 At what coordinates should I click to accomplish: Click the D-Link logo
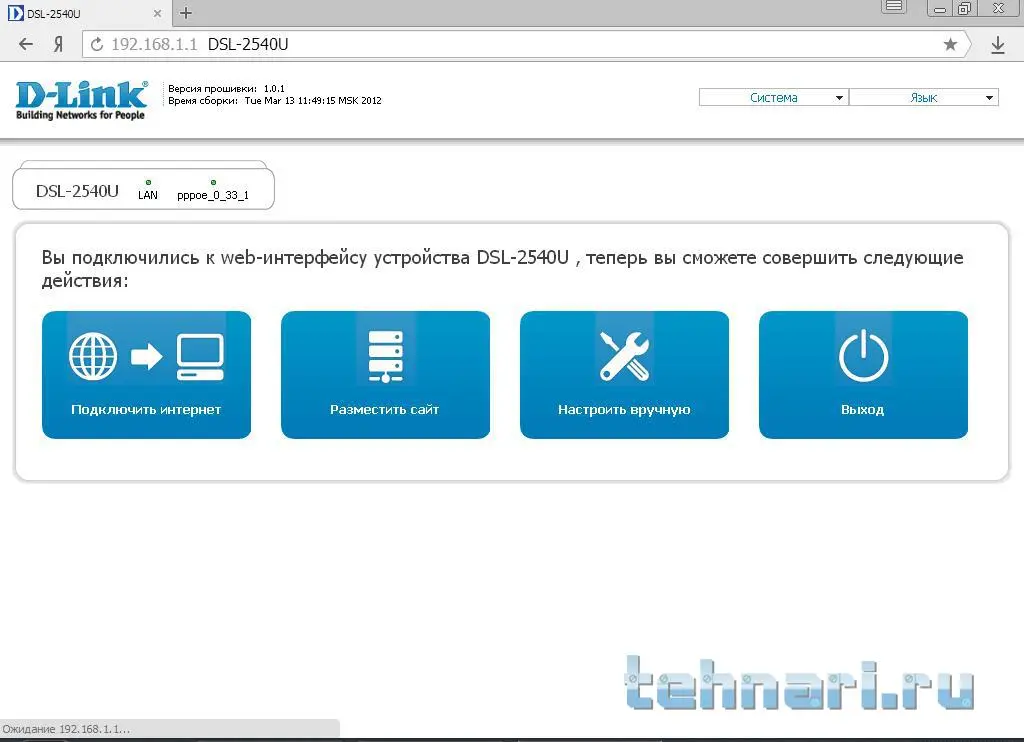coord(82,101)
